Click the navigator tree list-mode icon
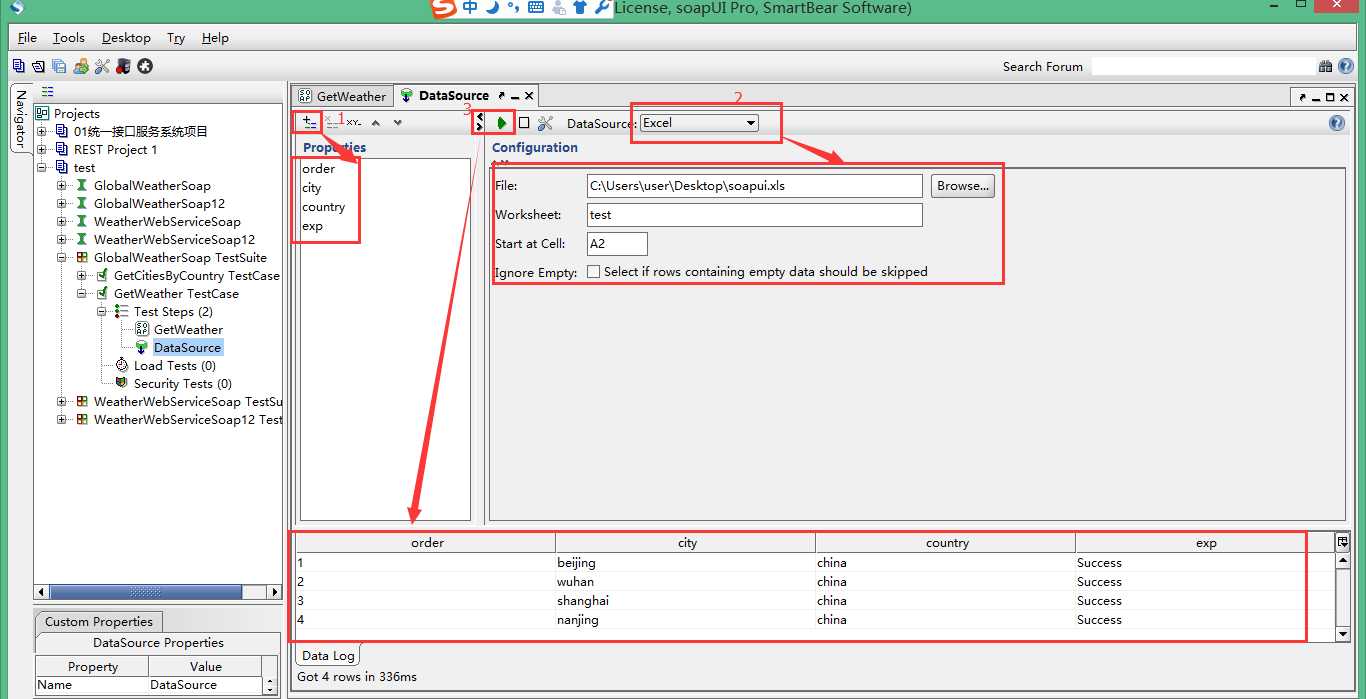Screen dimensions: 1366x699 pos(47,92)
